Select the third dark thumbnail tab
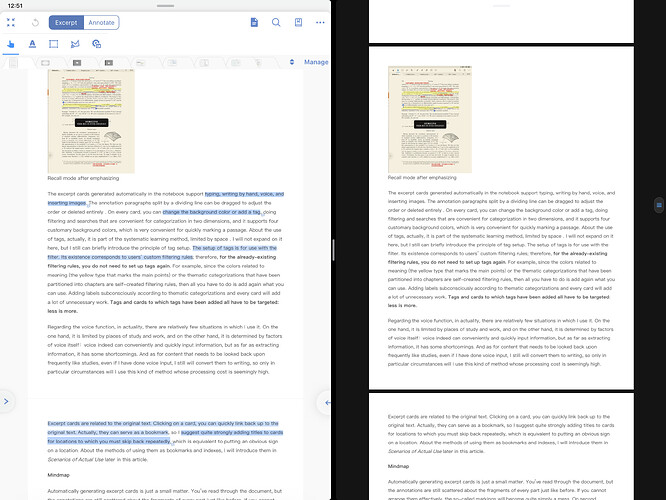 [x=77, y=63]
